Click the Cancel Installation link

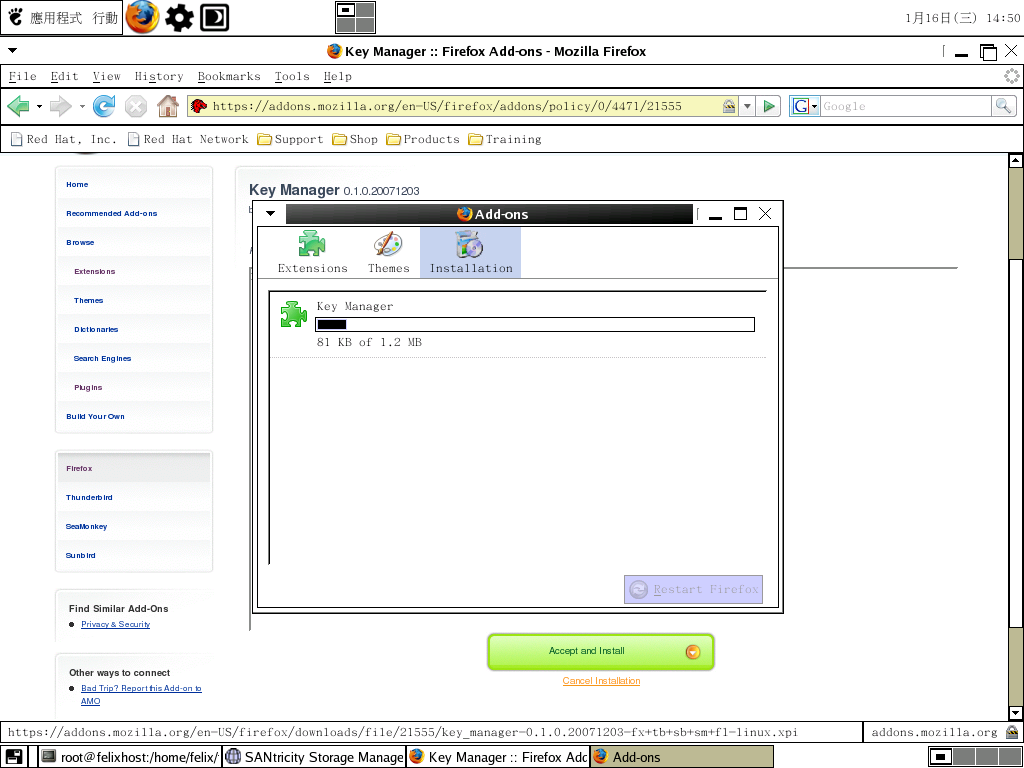click(601, 680)
